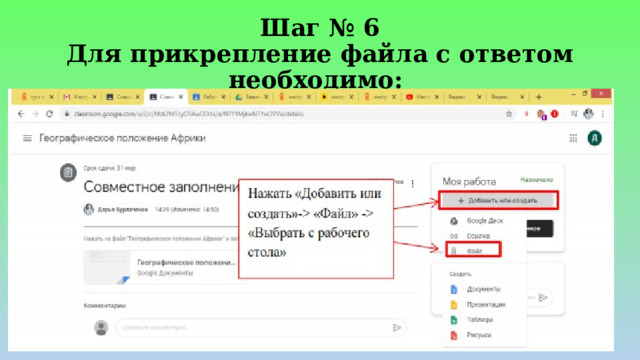Click the 'Создать' header in the menu

click(x=460, y=274)
